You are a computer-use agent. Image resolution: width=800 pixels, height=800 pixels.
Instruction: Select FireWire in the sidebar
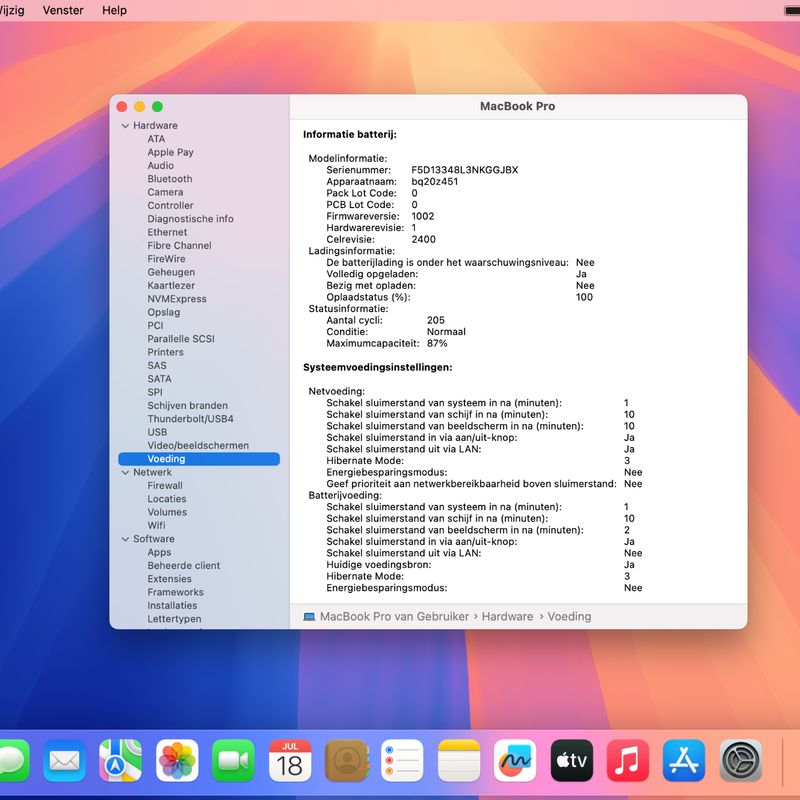[x=166, y=259]
